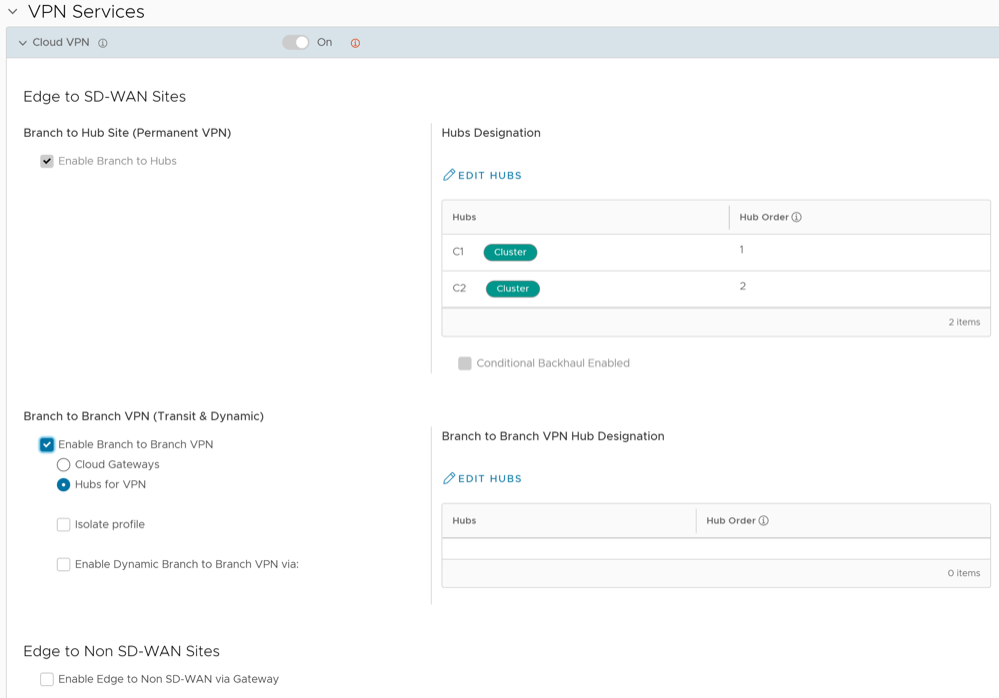Check the Isolate profile checkbox
This screenshot has width=999, height=698.
point(64,525)
